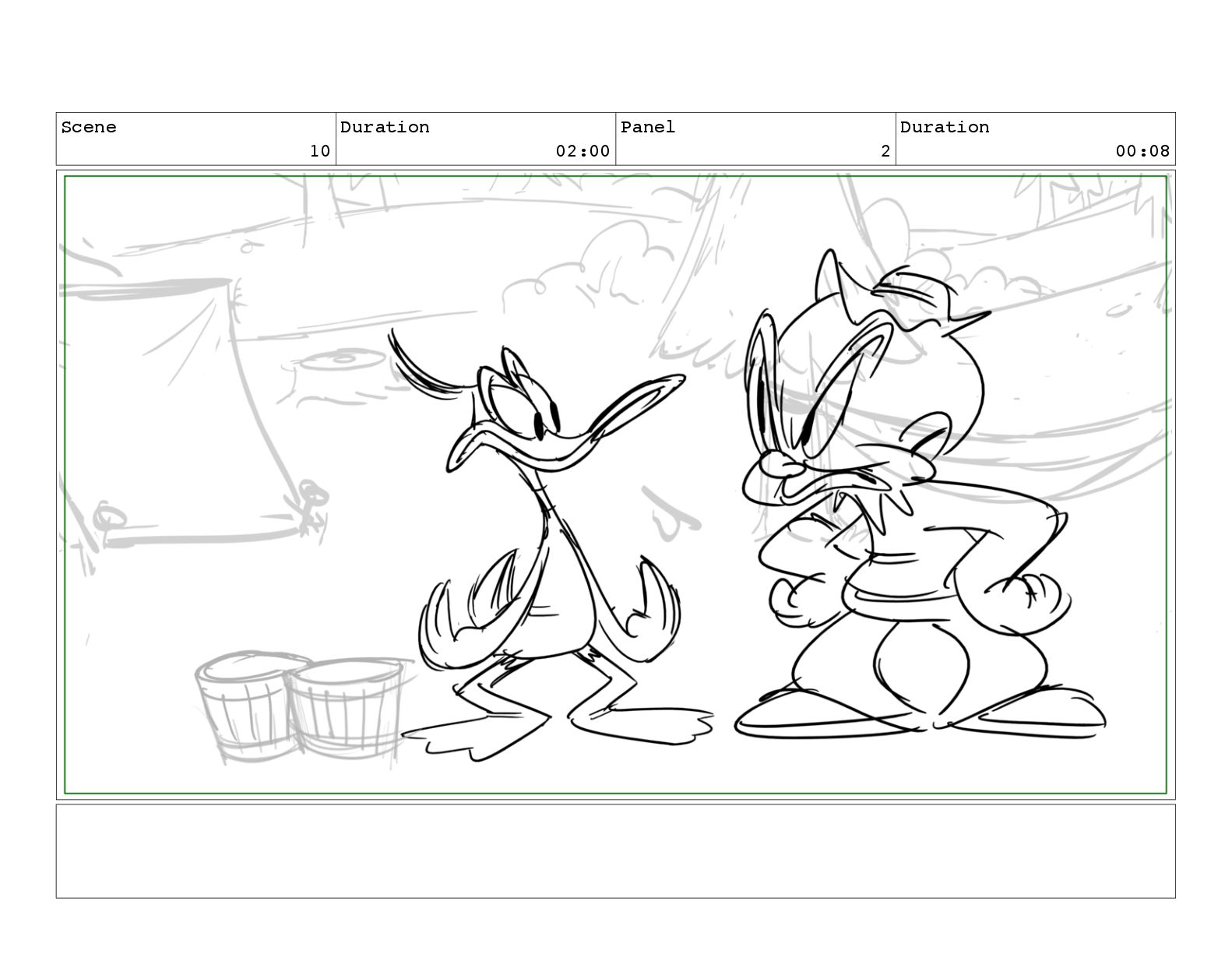Image resolution: width=1232 pixels, height=954 pixels.
Task: Select the panel duration value '00:08'
Action: coord(1142,151)
